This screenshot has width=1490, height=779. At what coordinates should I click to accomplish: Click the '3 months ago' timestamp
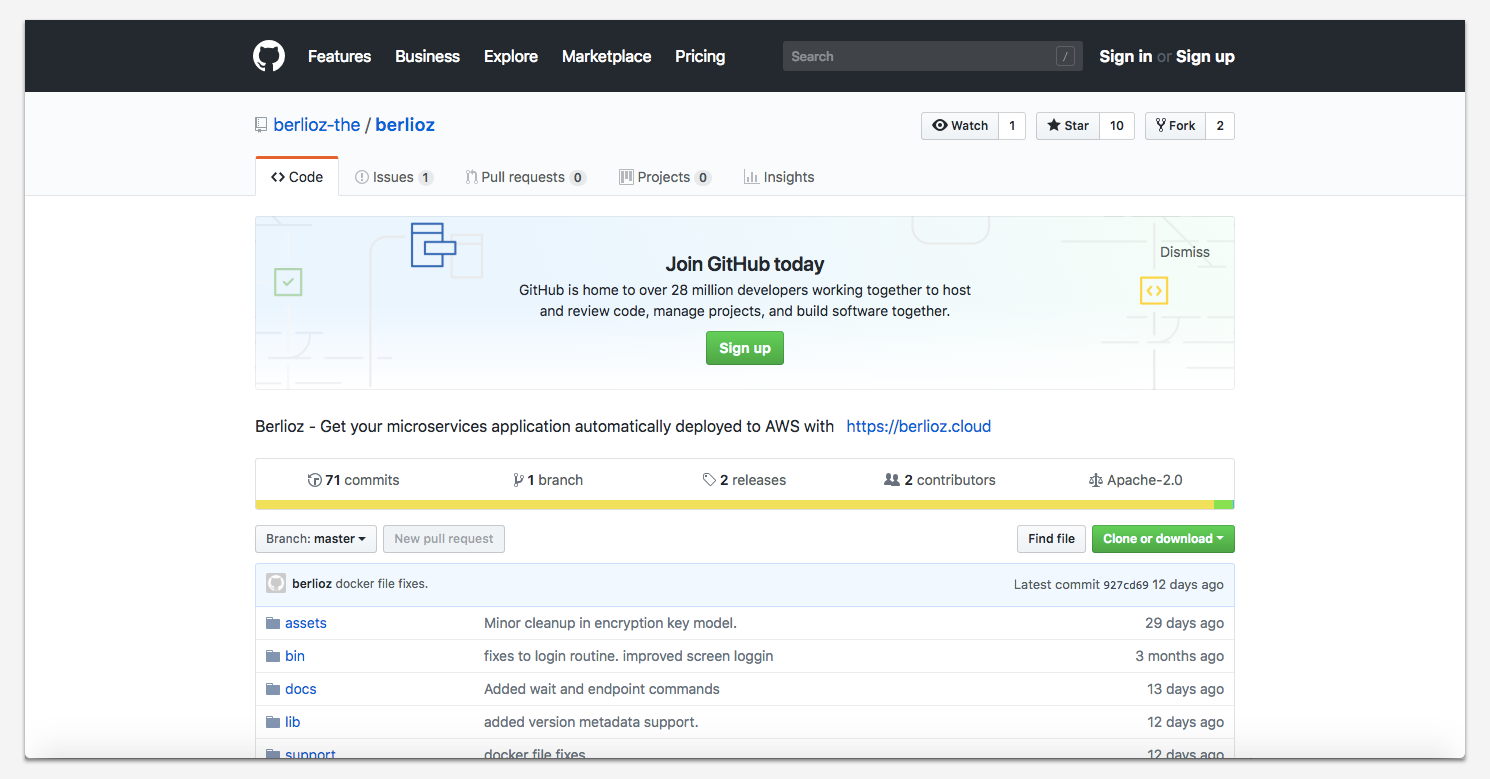[1180, 656]
